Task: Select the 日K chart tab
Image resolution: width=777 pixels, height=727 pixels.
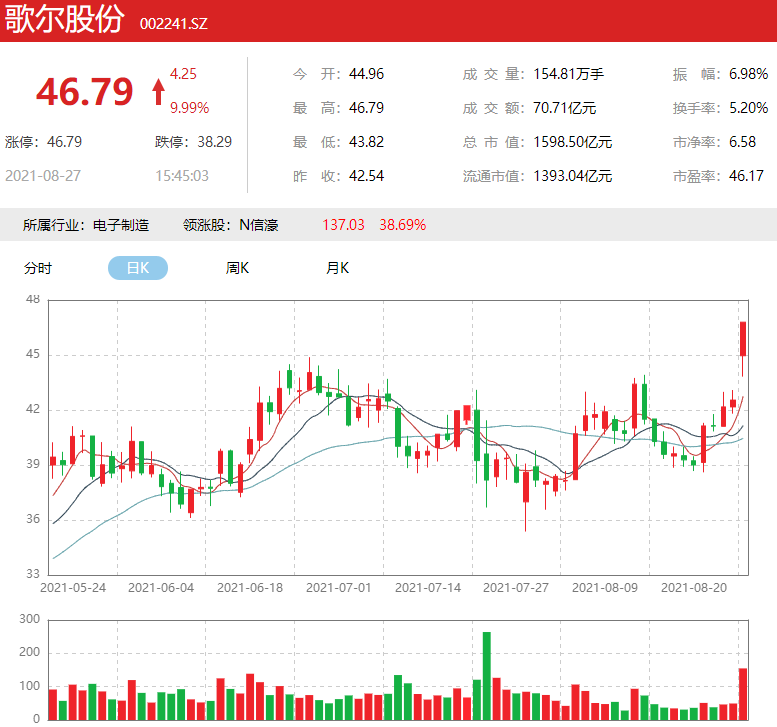Action: click(138, 268)
